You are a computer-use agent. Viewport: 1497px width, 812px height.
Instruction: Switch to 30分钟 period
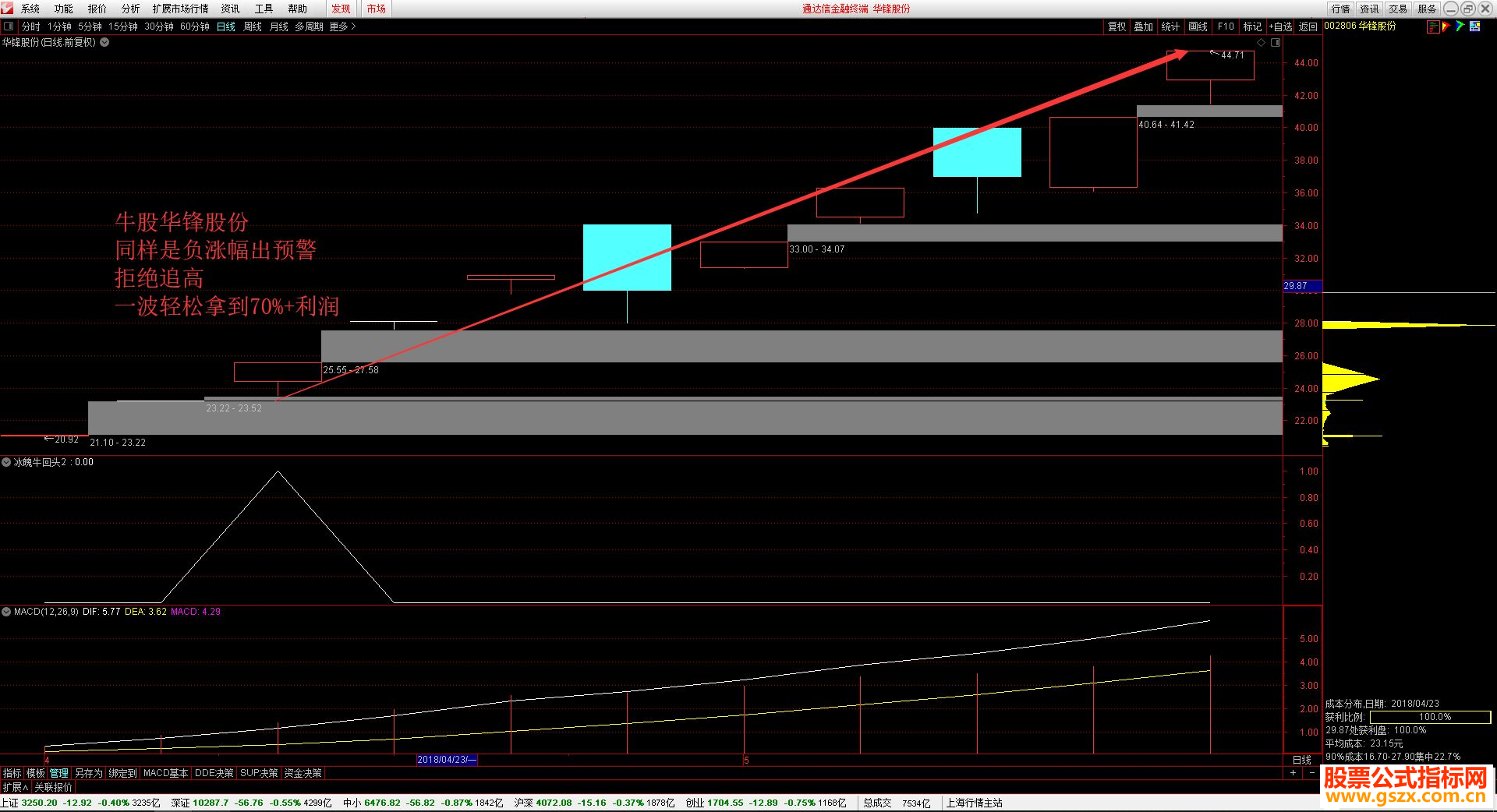pyautogui.click(x=159, y=26)
